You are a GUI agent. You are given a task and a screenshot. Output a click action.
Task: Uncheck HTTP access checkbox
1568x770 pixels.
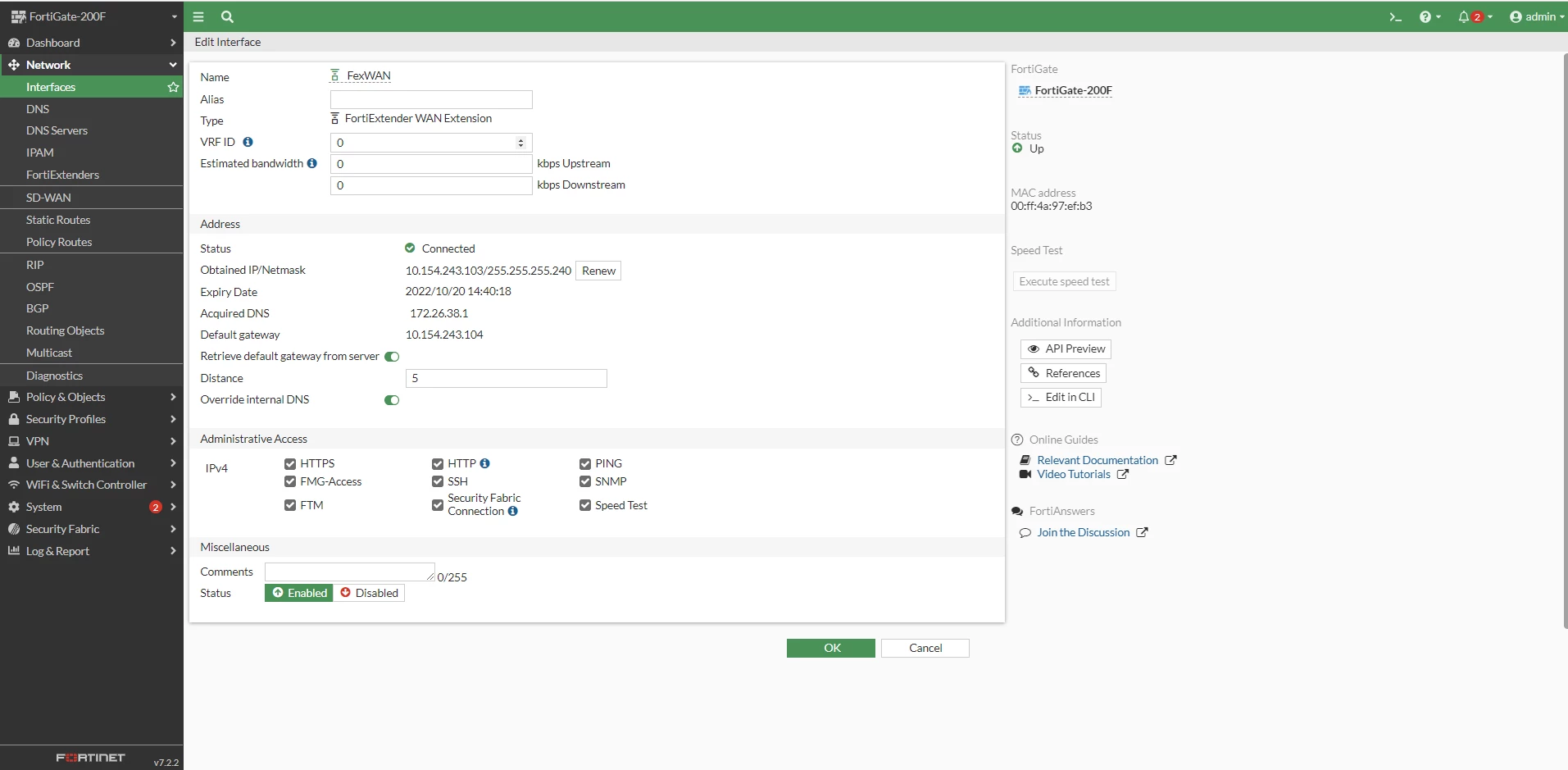coord(438,463)
